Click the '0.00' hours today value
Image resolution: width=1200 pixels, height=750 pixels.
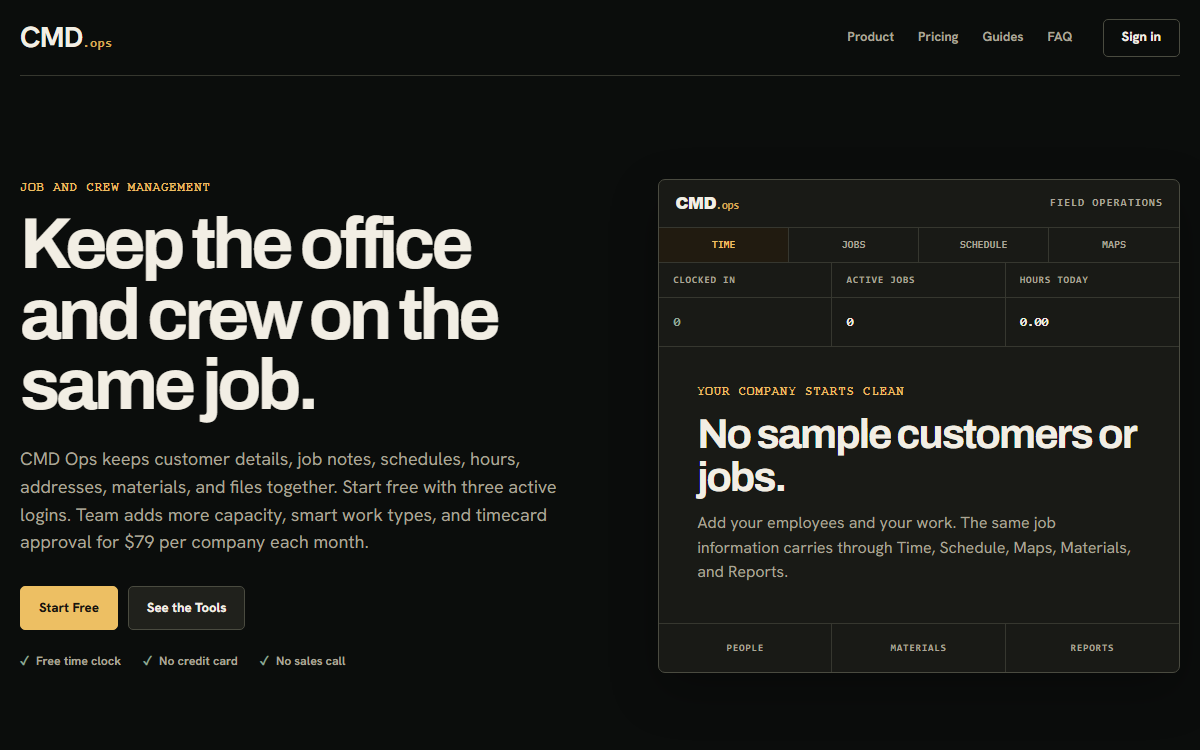click(1034, 323)
